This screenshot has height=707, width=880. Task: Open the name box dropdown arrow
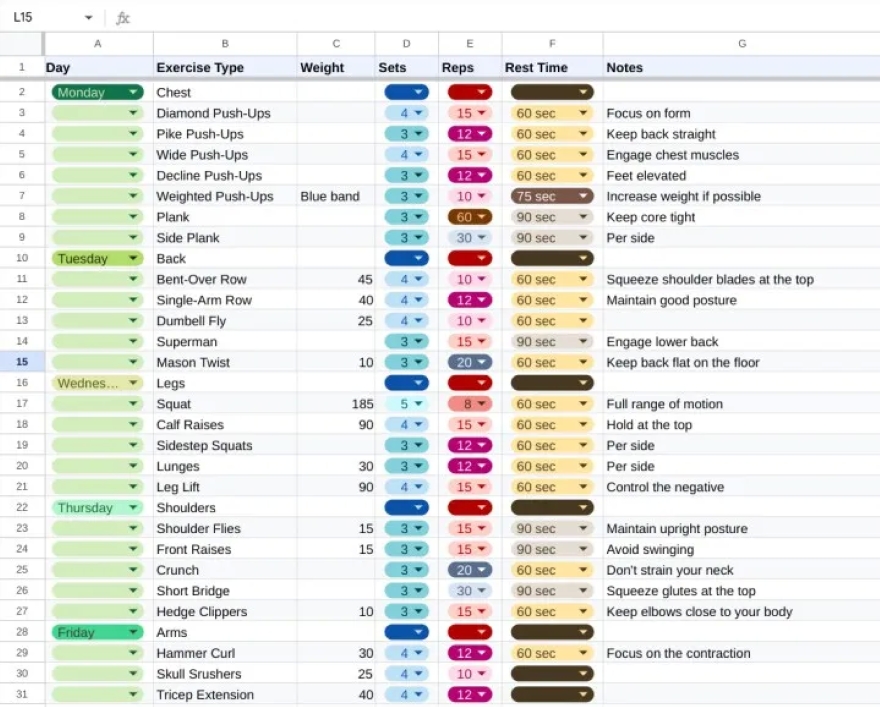click(88, 17)
